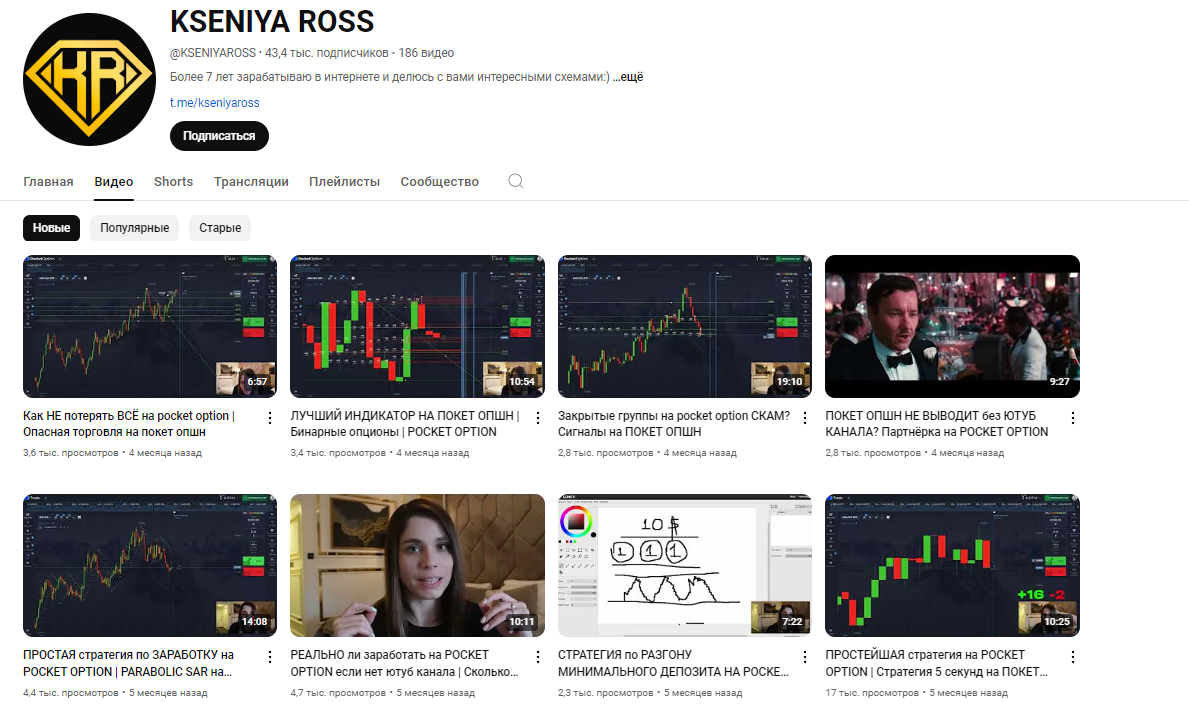Image resolution: width=1189 pixels, height=717 pixels.
Task: Switch to the Сообщество tab
Action: coord(440,182)
